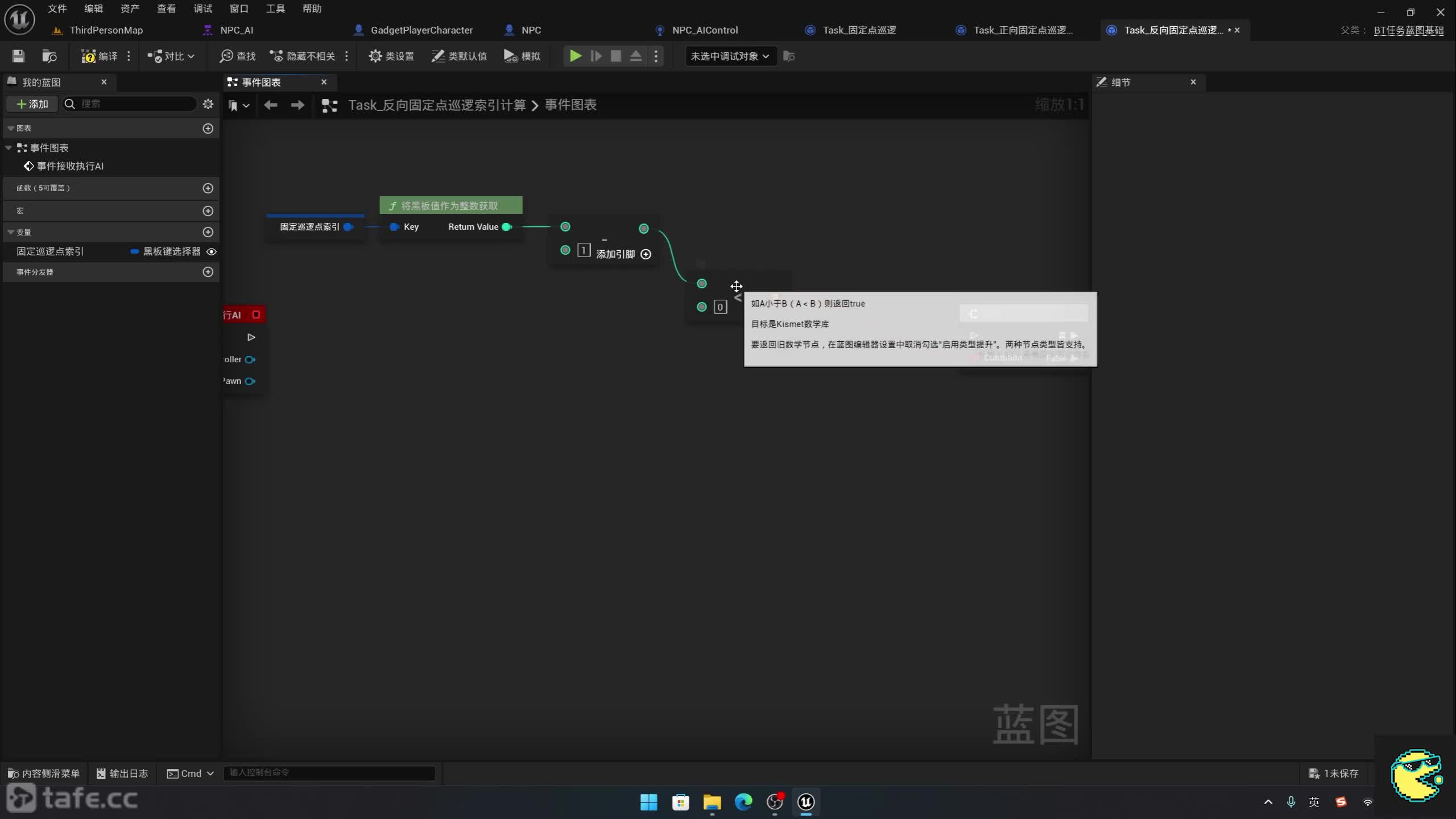1456x819 pixels.
Task: Click the Stop playback button
Action: coord(615,56)
